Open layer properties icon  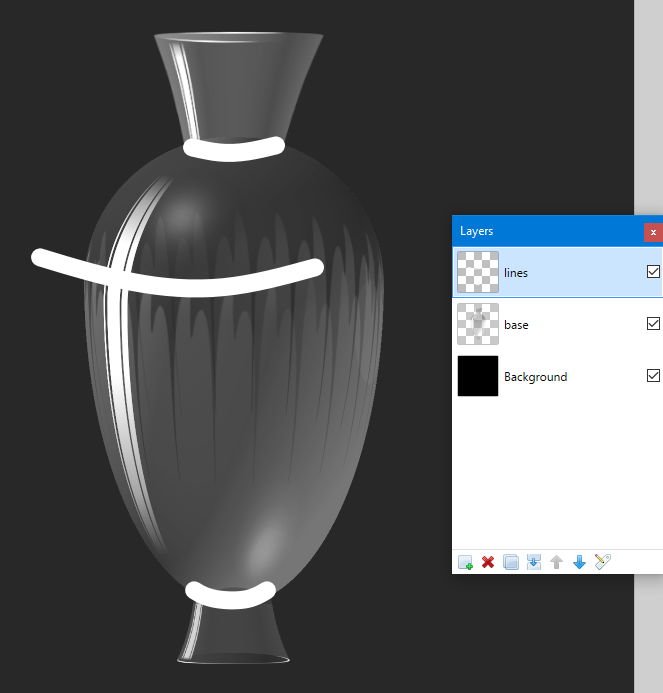click(x=602, y=562)
